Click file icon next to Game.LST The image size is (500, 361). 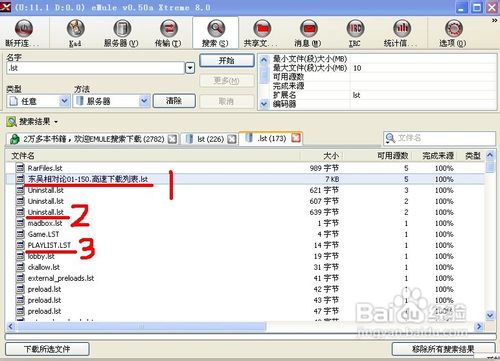click(x=20, y=234)
